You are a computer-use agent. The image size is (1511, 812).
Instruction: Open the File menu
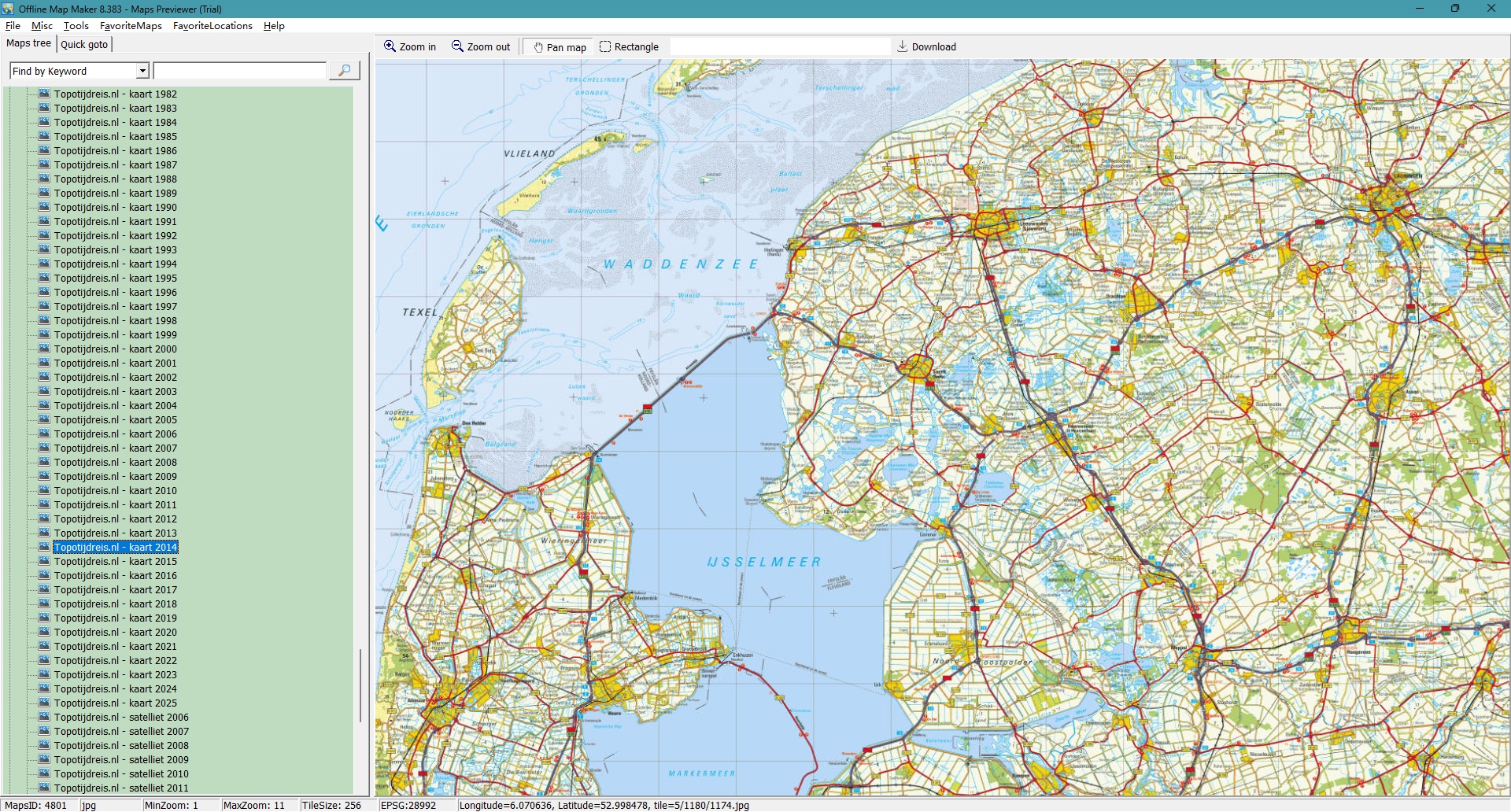pyautogui.click(x=13, y=26)
